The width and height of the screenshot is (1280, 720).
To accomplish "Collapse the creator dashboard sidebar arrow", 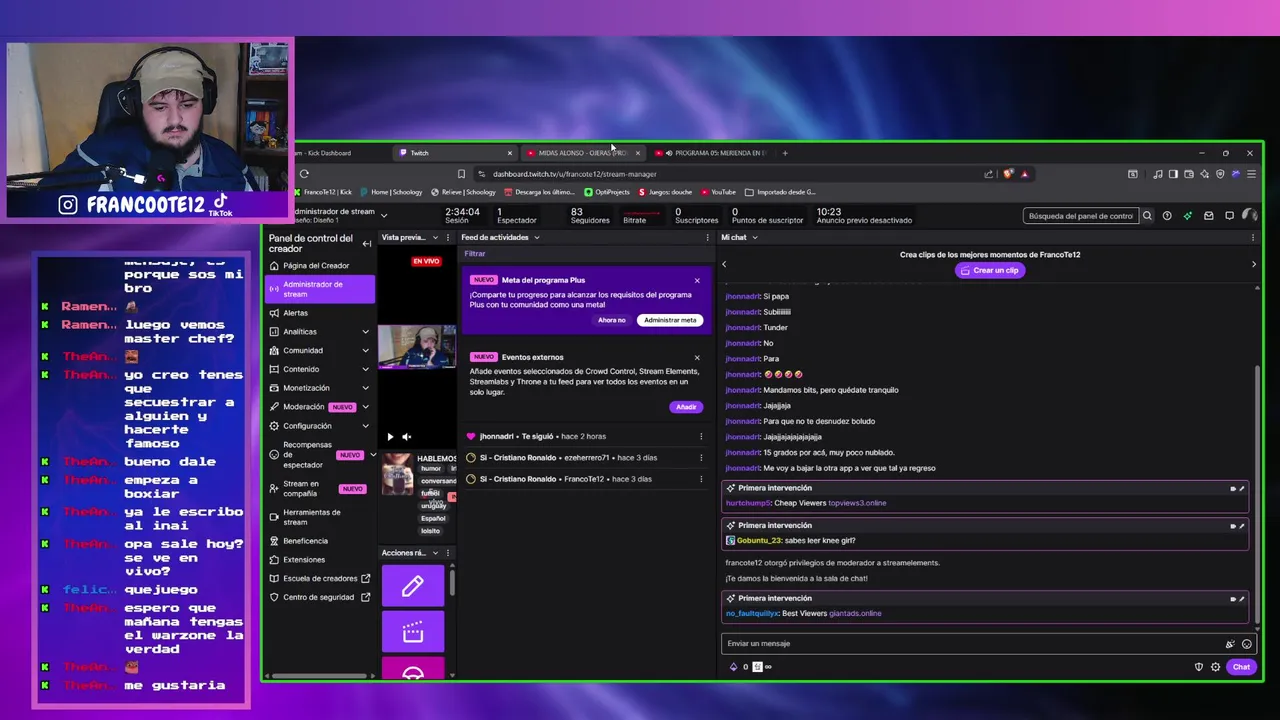I will [x=366, y=243].
